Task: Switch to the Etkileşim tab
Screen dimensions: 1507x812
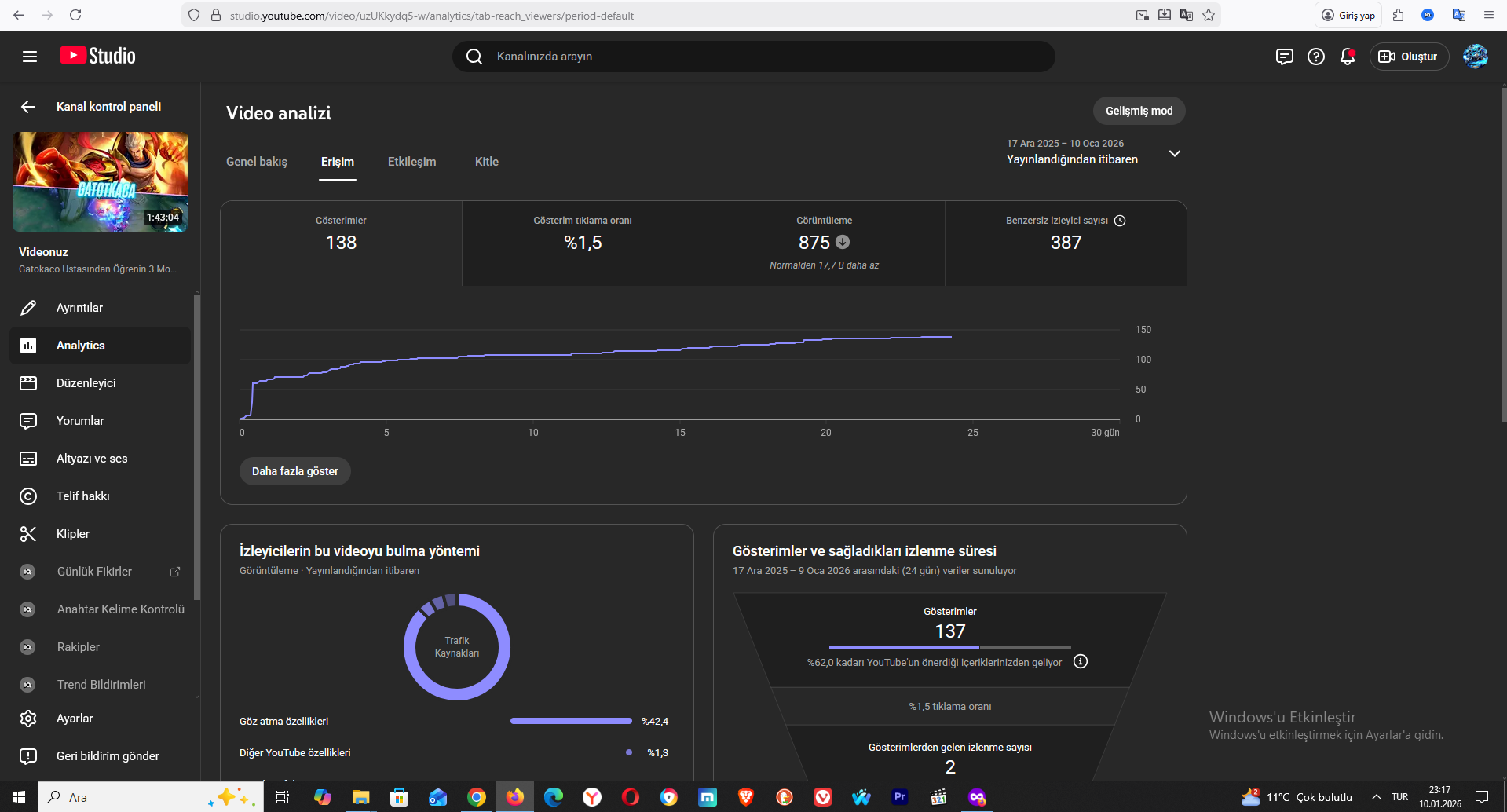Action: (411, 162)
